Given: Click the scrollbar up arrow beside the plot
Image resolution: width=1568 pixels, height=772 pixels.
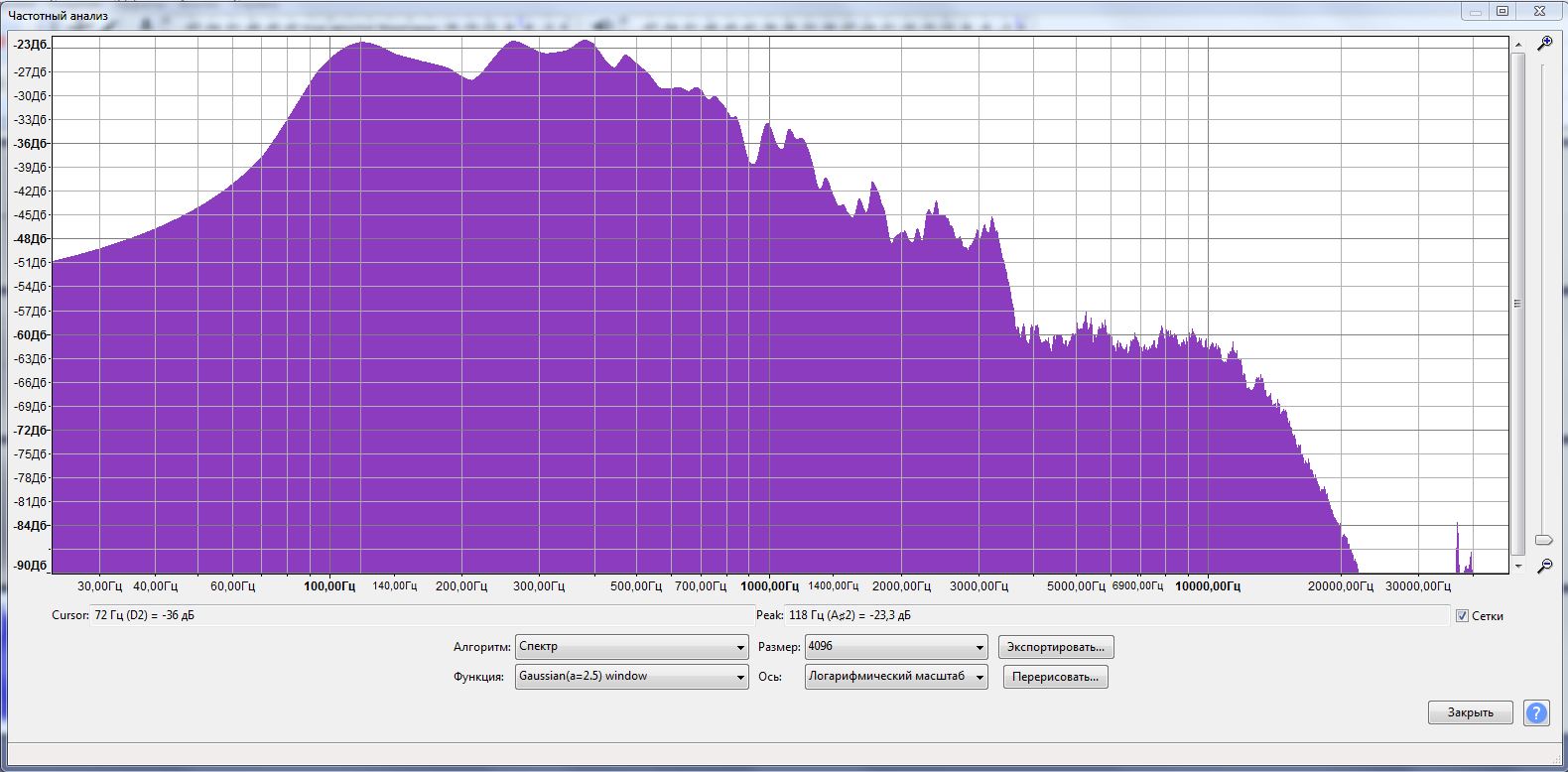Looking at the screenshot, I should [1517, 45].
